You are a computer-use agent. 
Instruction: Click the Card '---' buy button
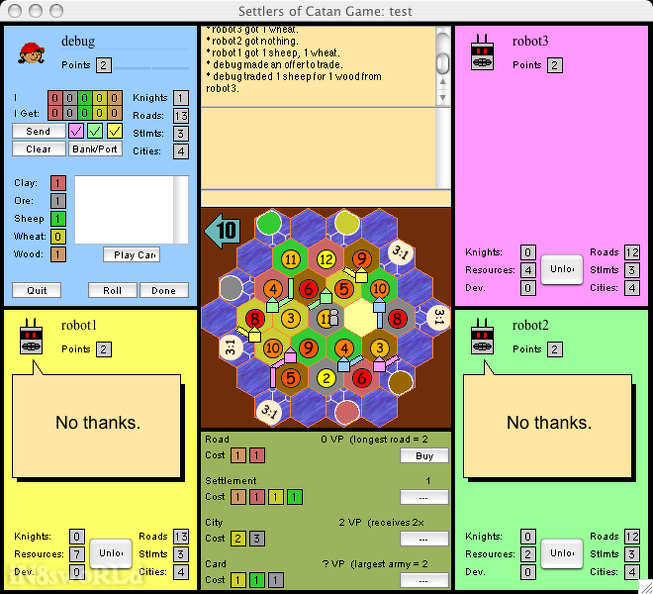tap(424, 580)
